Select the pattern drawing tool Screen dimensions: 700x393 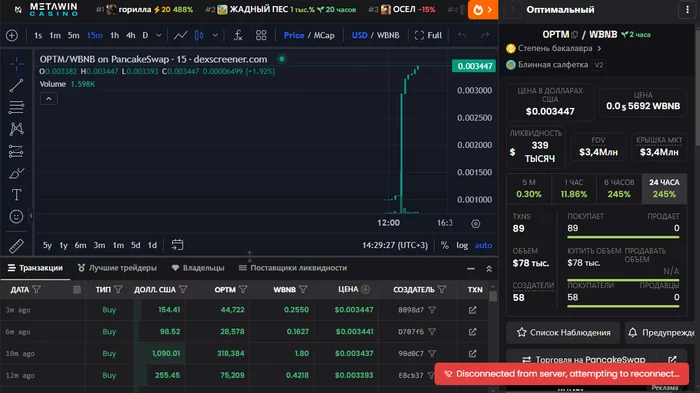[x=17, y=129]
